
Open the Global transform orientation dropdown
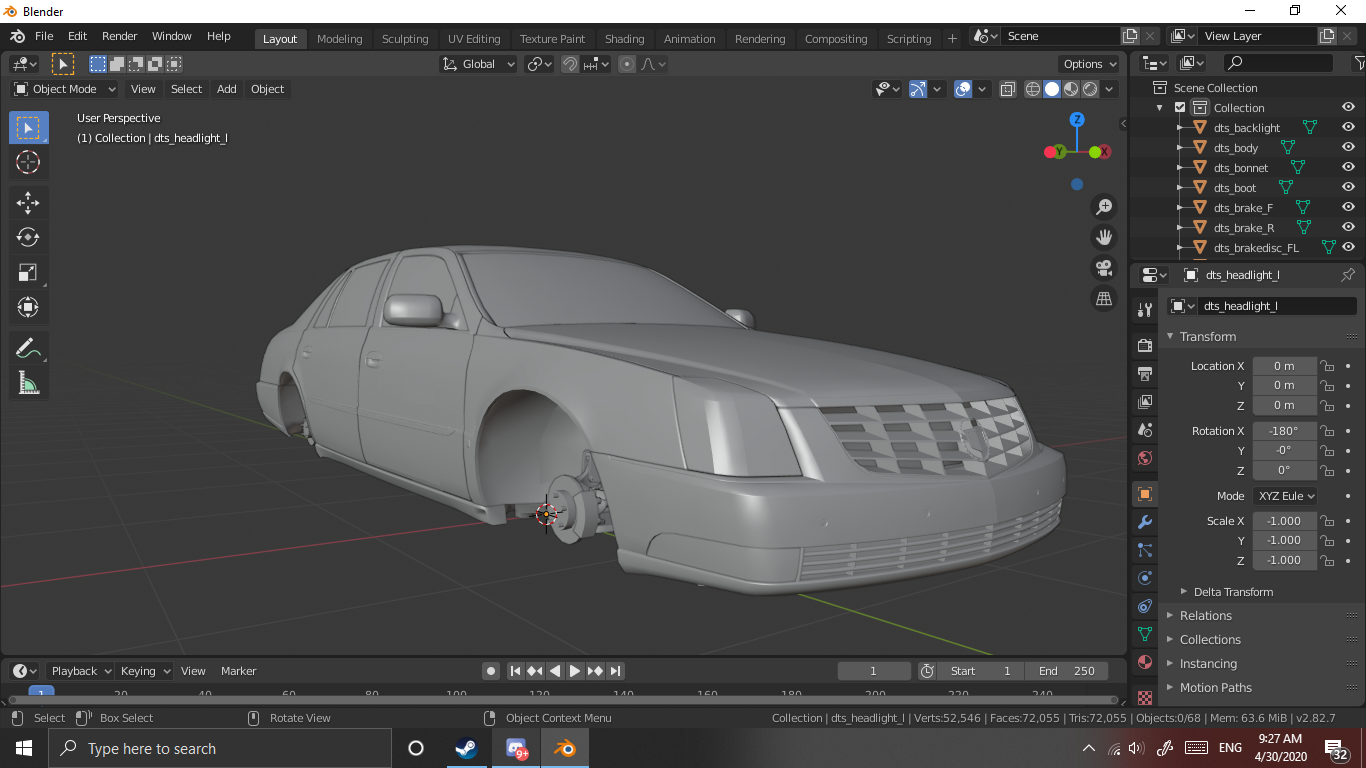(x=478, y=64)
